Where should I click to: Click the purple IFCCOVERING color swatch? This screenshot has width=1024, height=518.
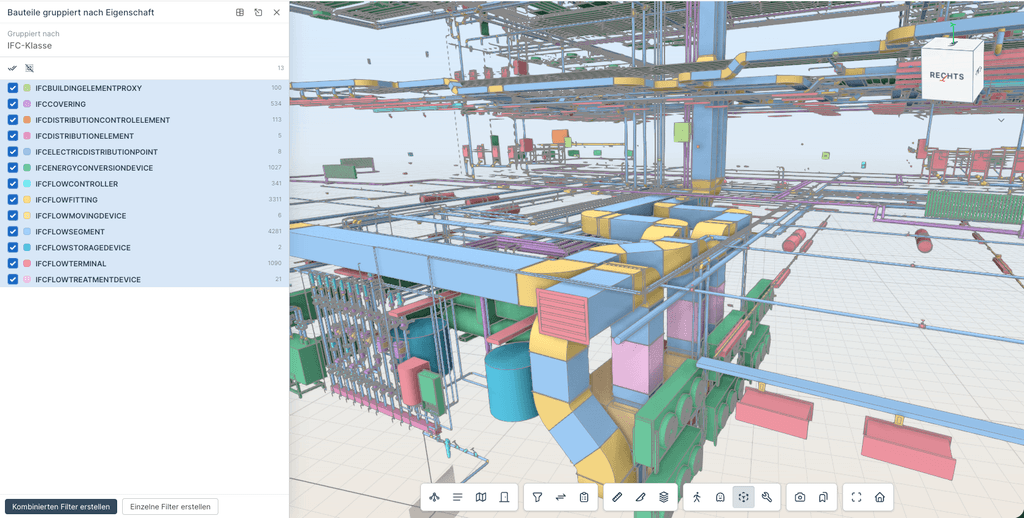click(27, 104)
